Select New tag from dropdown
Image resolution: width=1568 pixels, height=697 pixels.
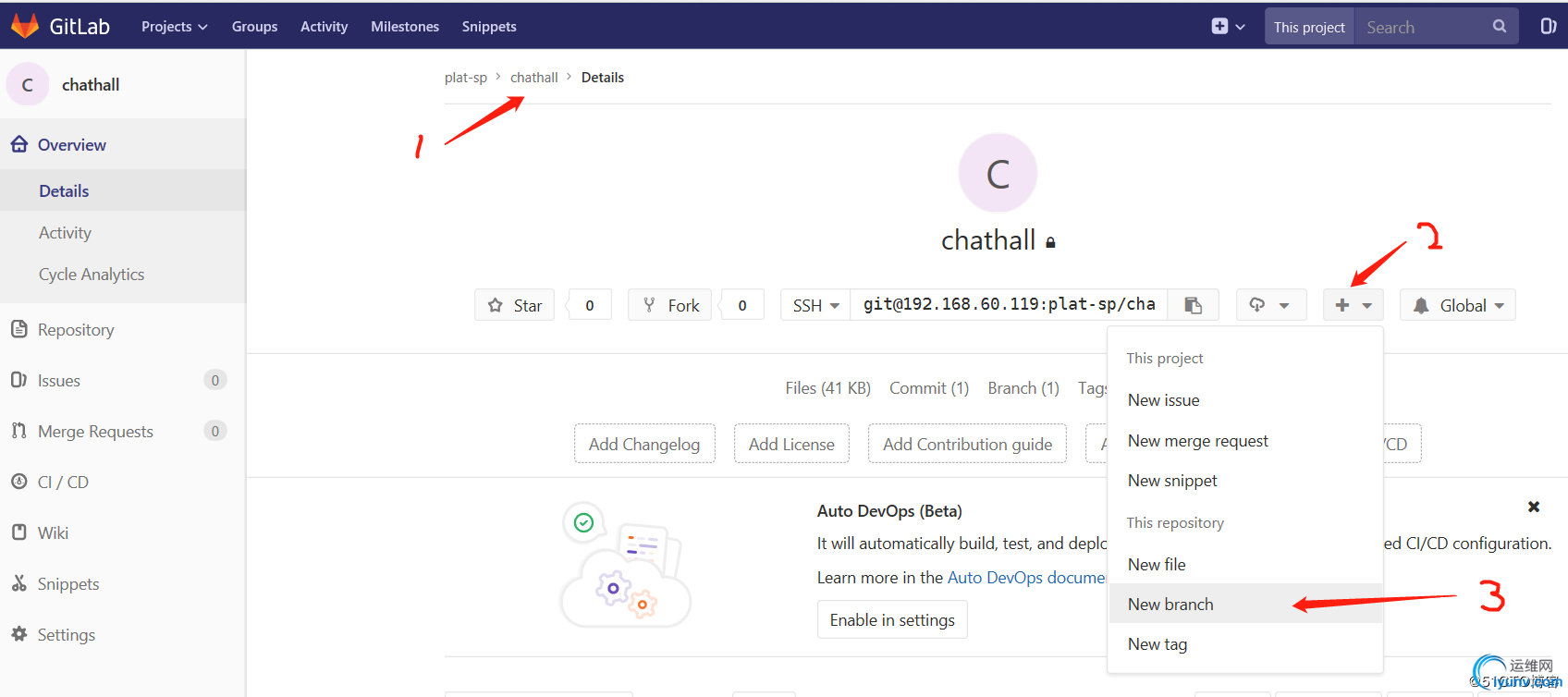[x=1245, y=644]
